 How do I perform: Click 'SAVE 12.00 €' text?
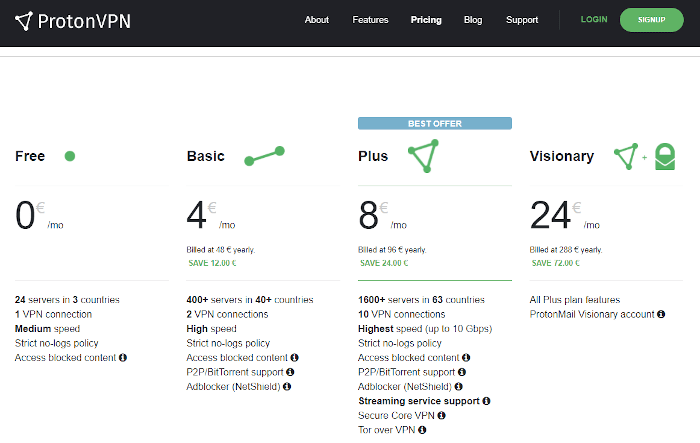(212, 263)
